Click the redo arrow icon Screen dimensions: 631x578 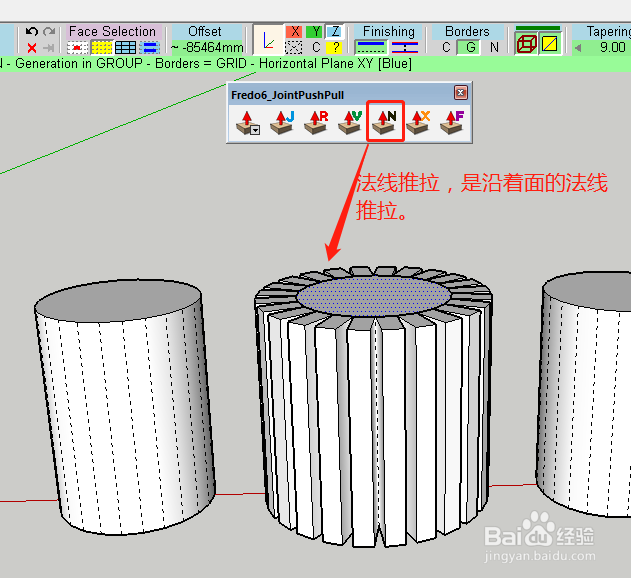49,31
